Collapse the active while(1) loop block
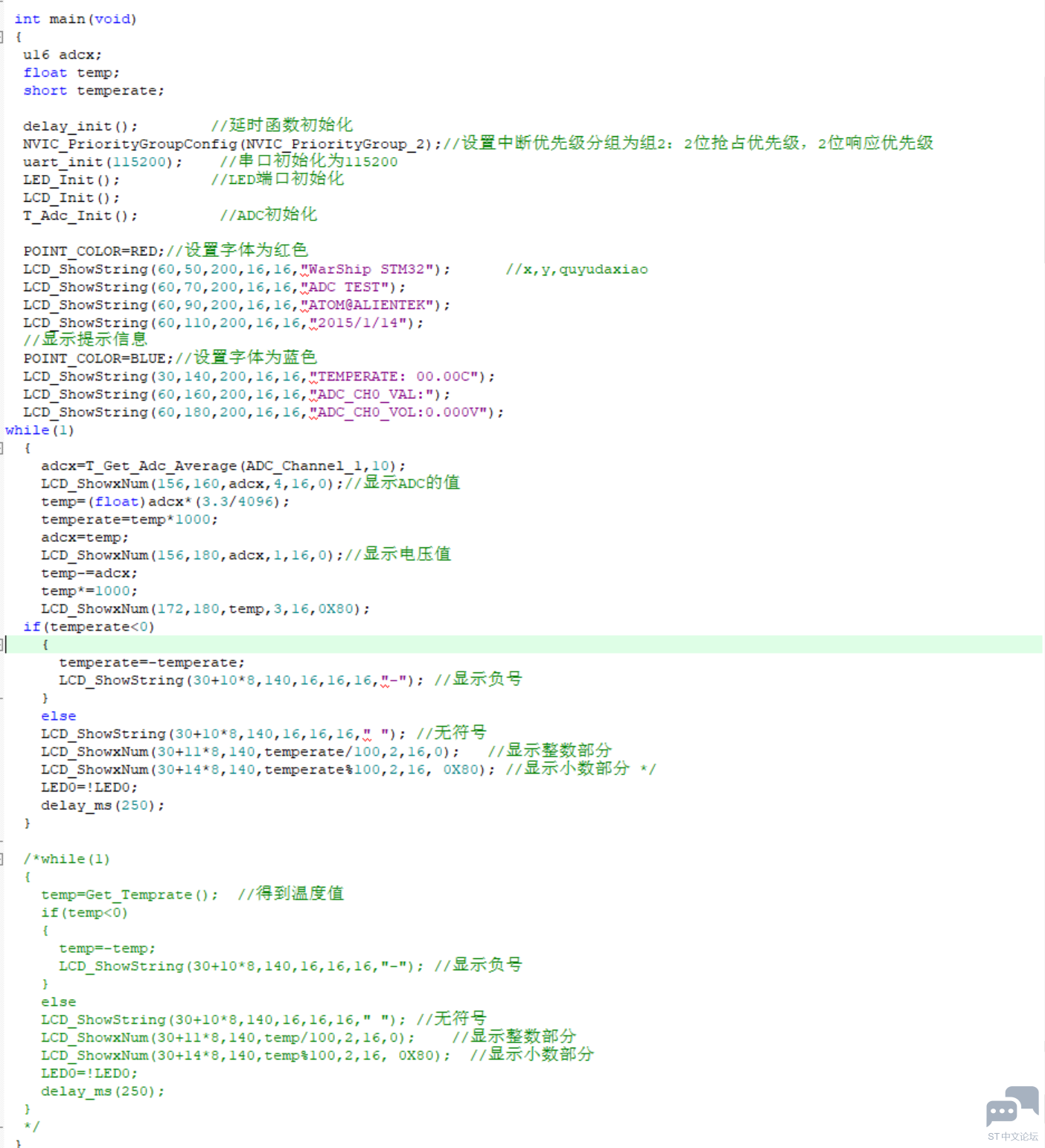Screen dimensions: 1045x1148 coord(2,448)
